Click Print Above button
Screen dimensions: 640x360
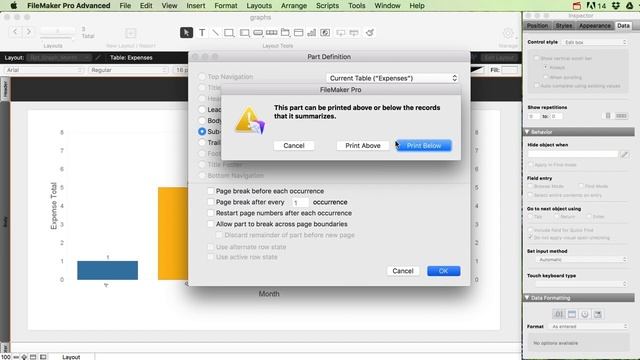pos(362,146)
